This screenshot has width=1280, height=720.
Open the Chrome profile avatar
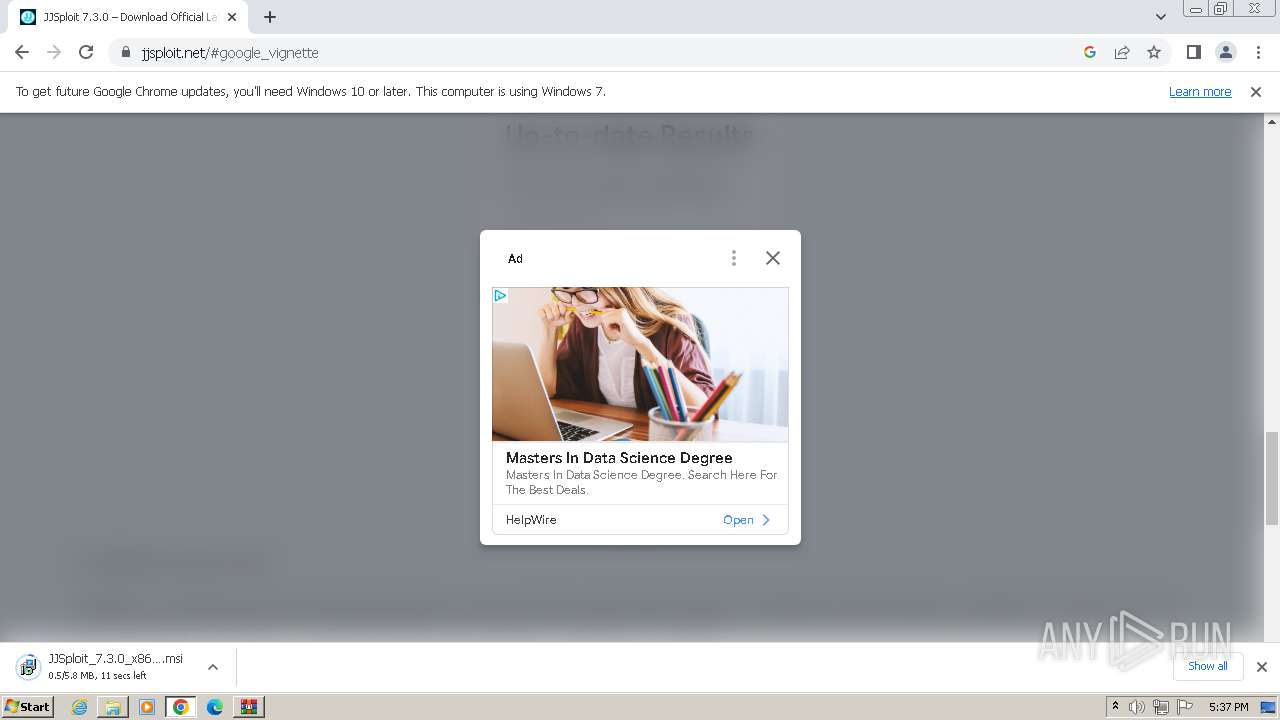(1226, 52)
